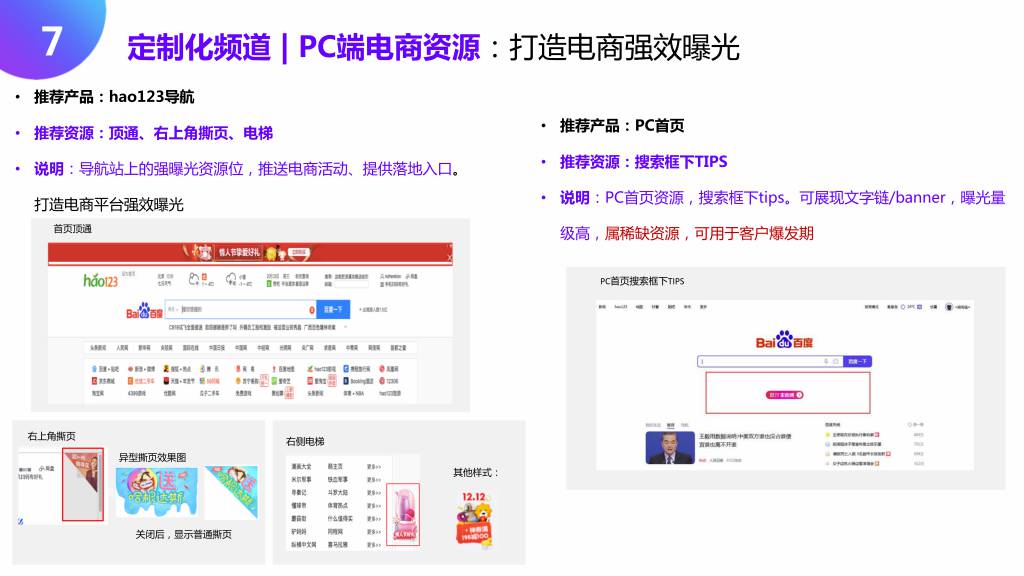Click the Baidu logo beside the hao123 search box
Viewport: 1024px width, 576px height.
[x=144, y=311]
